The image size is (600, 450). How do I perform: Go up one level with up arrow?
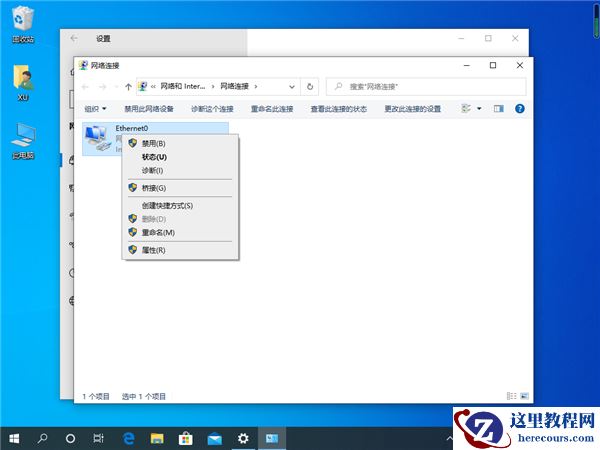click(x=129, y=87)
